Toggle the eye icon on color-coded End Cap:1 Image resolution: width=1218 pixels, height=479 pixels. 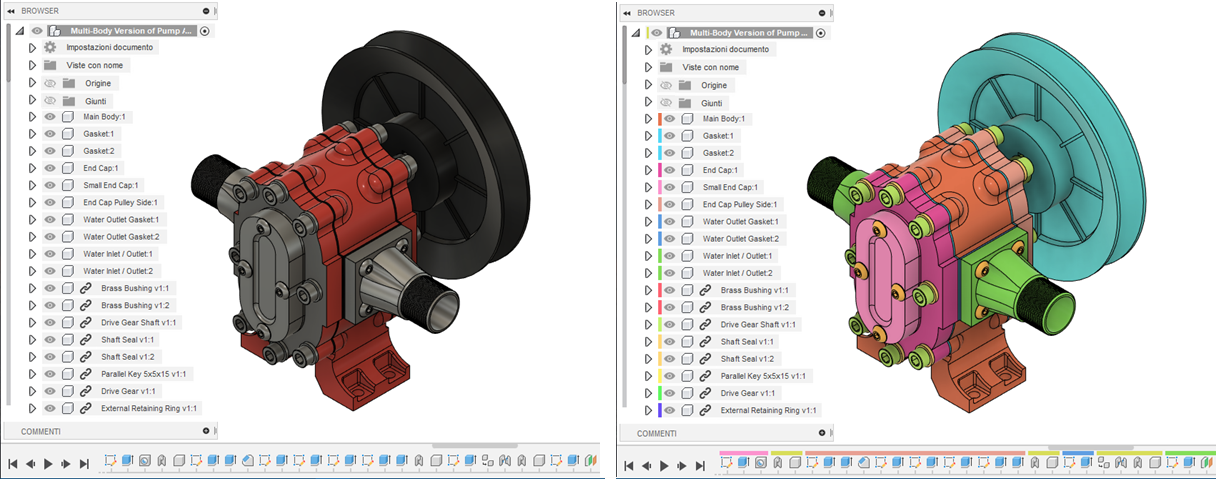coord(669,170)
